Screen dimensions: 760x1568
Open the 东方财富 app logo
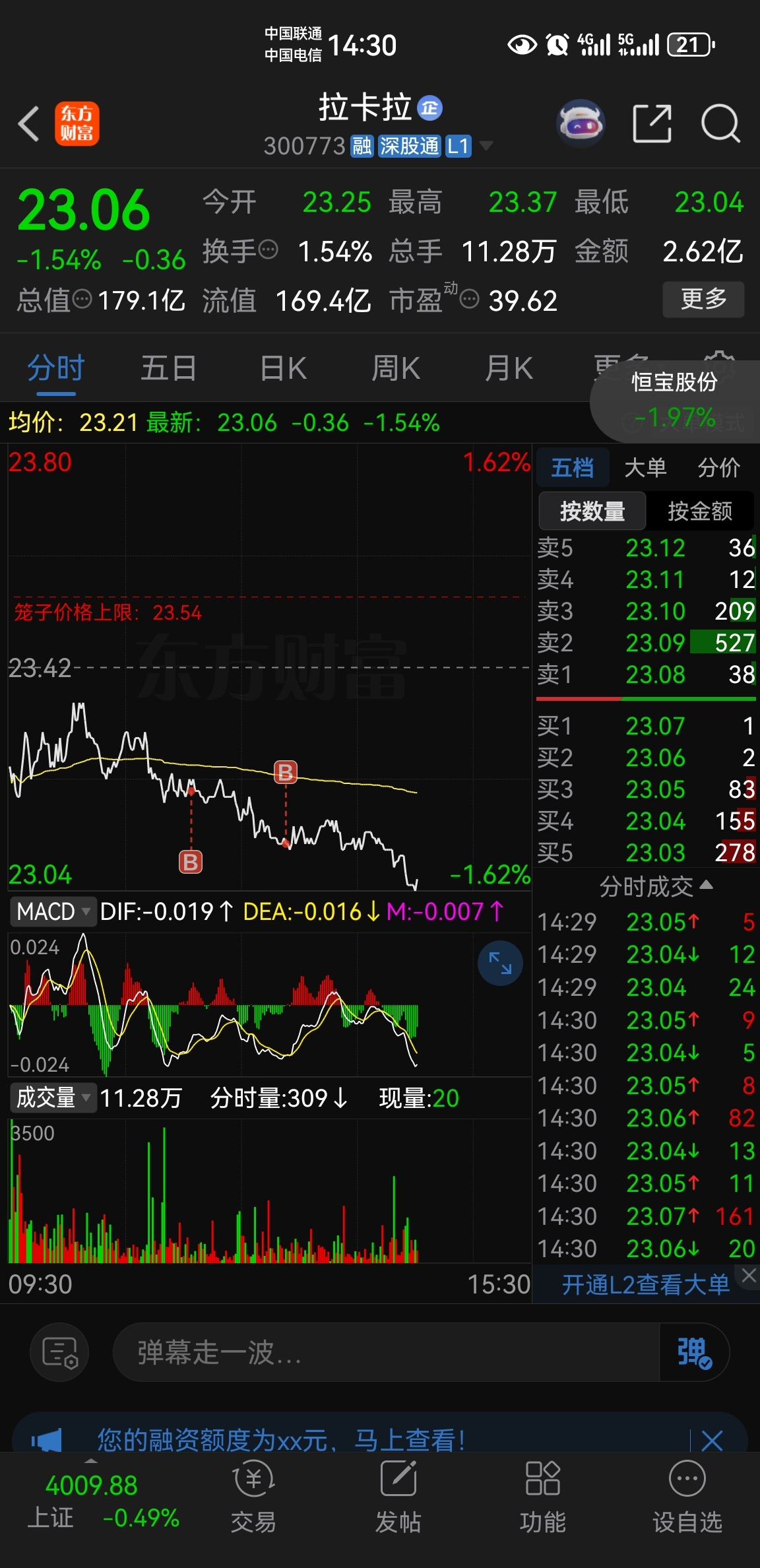(x=77, y=123)
